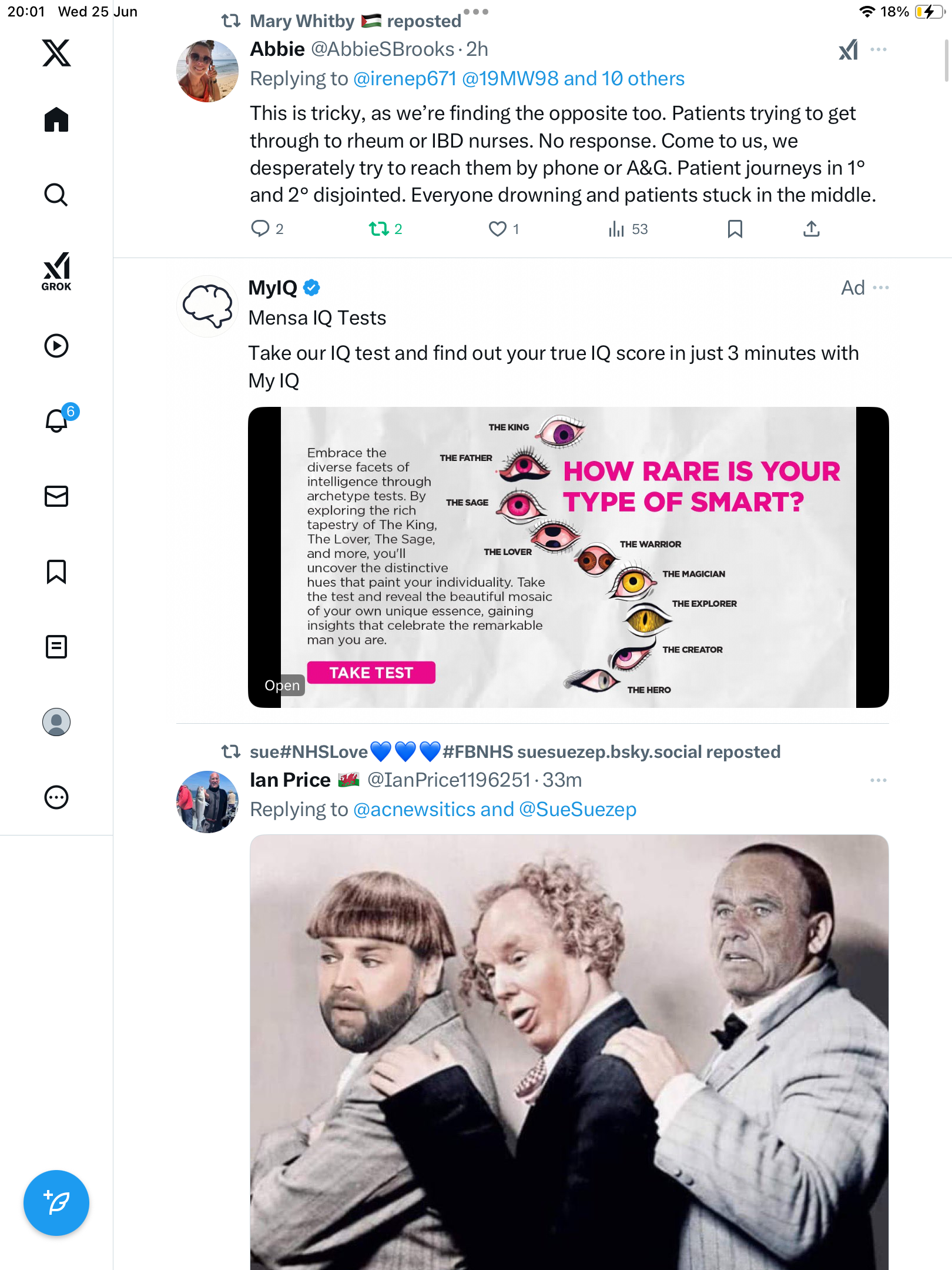Open Grok from the sidebar

[56, 271]
